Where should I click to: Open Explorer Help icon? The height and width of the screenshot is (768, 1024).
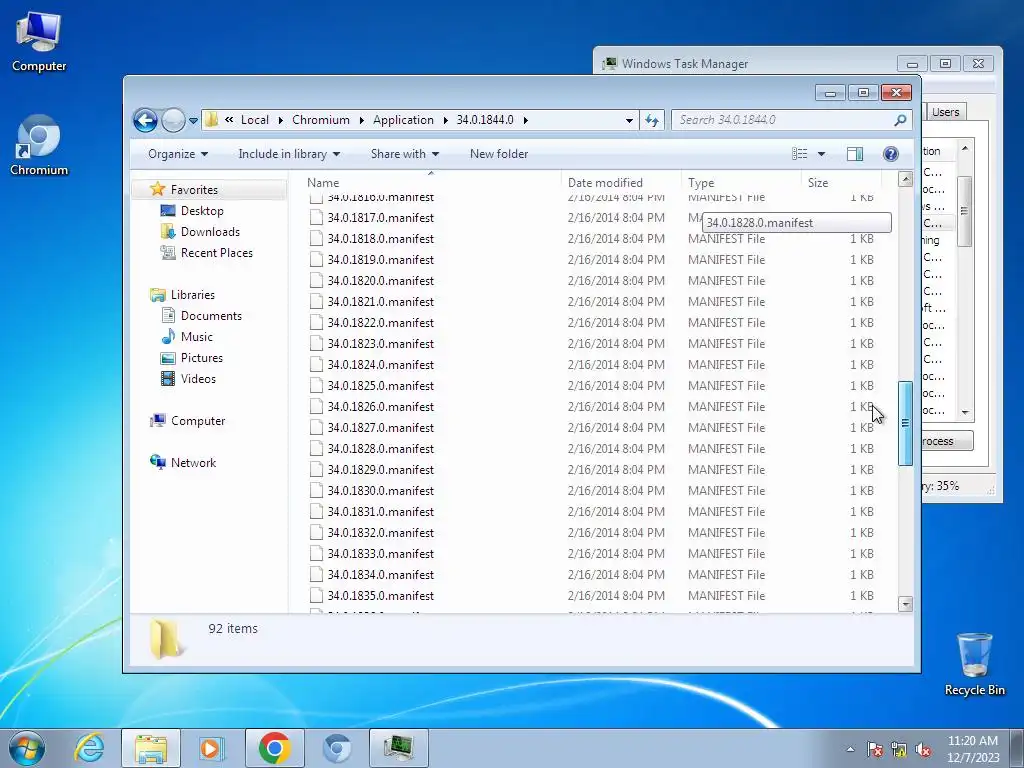tap(890, 153)
